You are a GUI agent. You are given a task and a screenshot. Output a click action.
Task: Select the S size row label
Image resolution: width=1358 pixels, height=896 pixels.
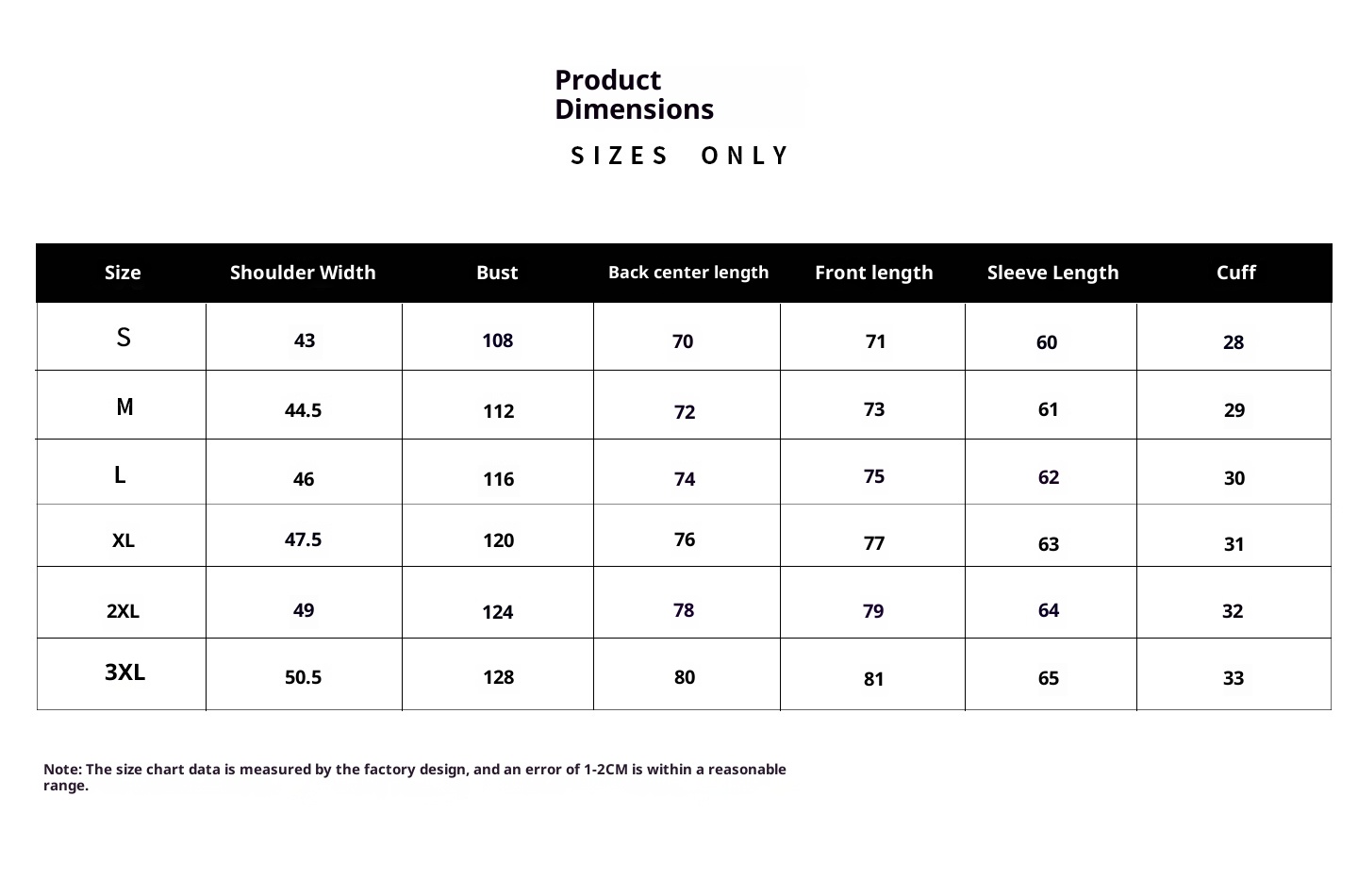pos(124,337)
